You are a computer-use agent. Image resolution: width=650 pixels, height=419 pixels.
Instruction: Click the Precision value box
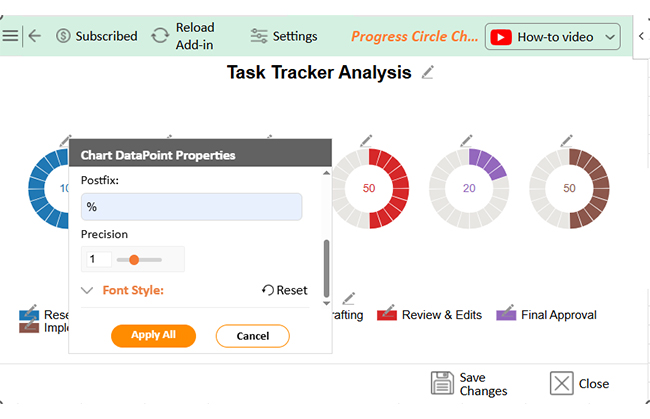[x=99, y=259]
